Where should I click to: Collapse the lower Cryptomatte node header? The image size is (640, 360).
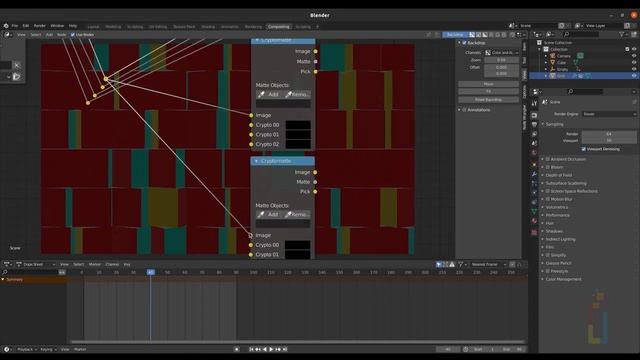coord(256,161)
